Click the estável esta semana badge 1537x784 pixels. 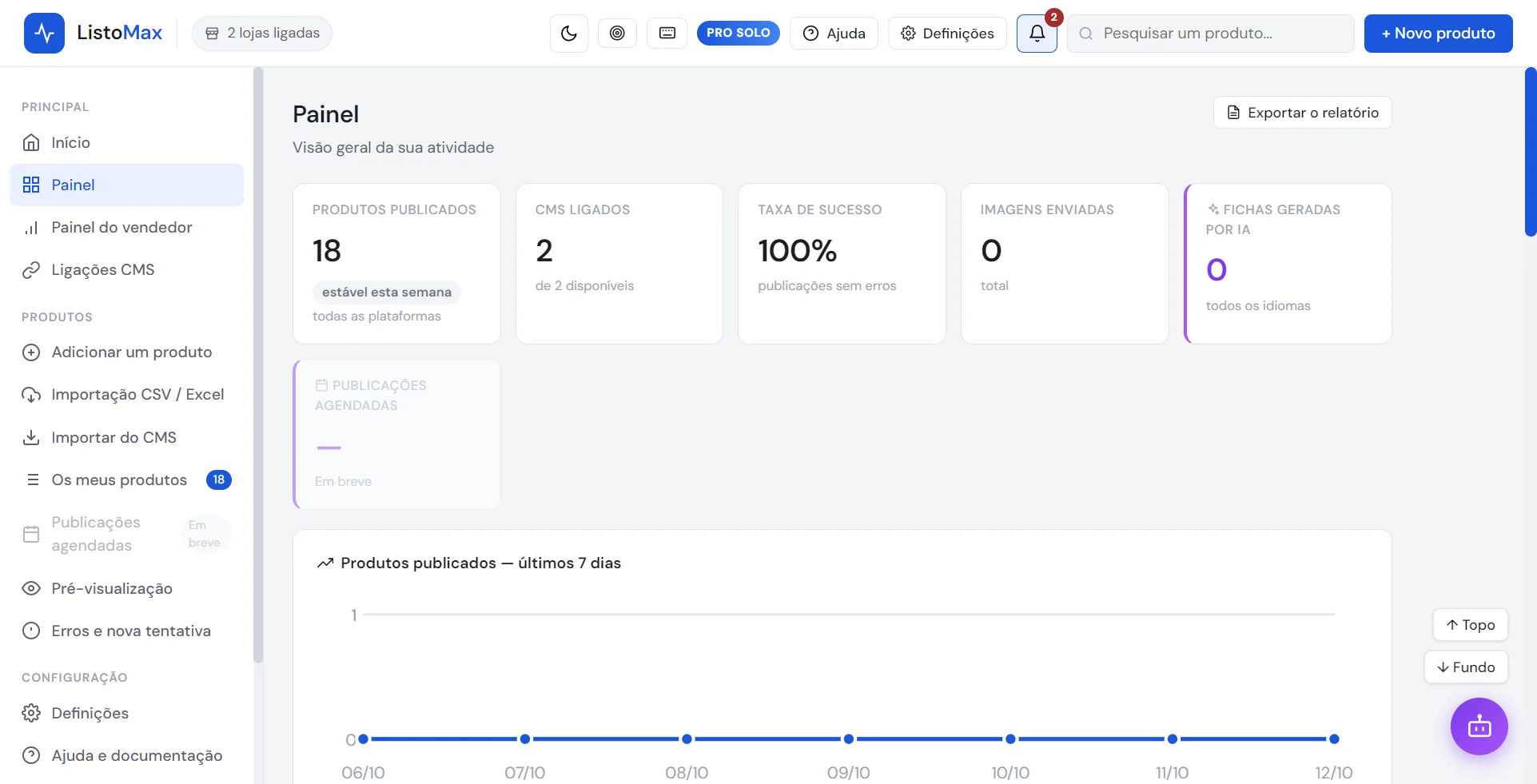click(x=387, y=293)
